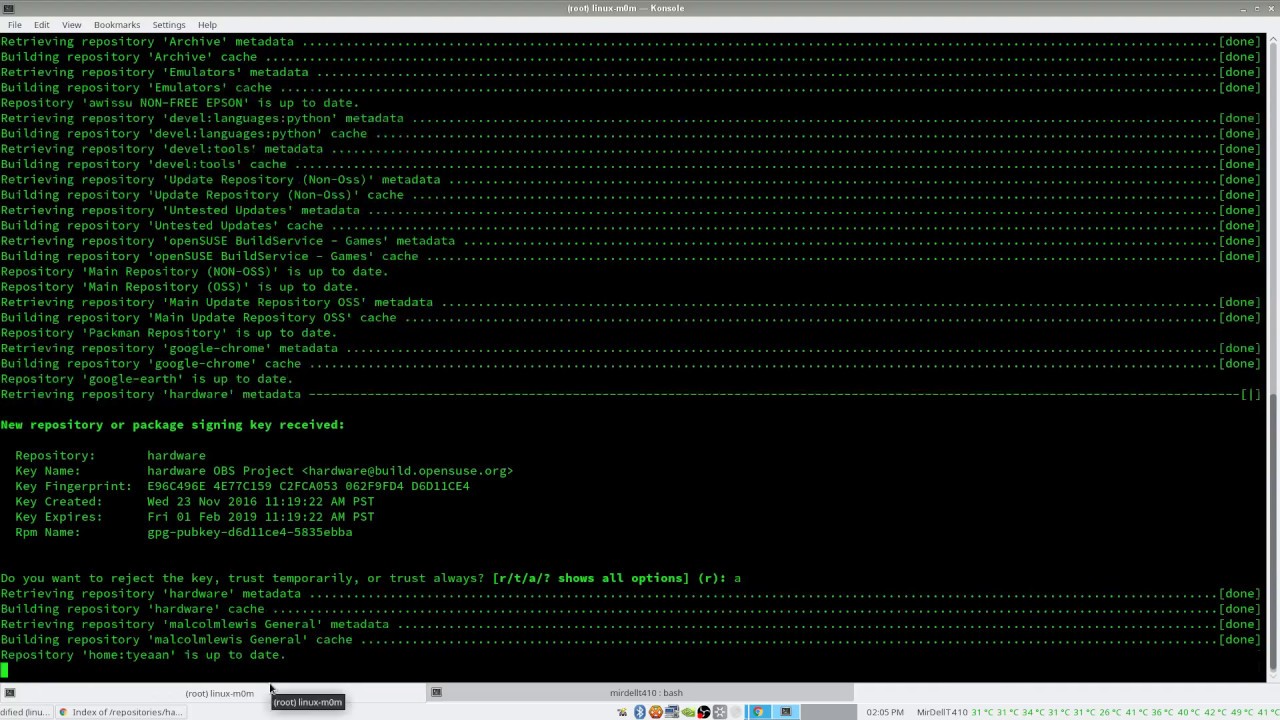The height and width of the screenshot is (720, 1280).
Task: Click Chrome icon of the Index taskbar entry
Action: pyautogui.click(x=64, y=712)
